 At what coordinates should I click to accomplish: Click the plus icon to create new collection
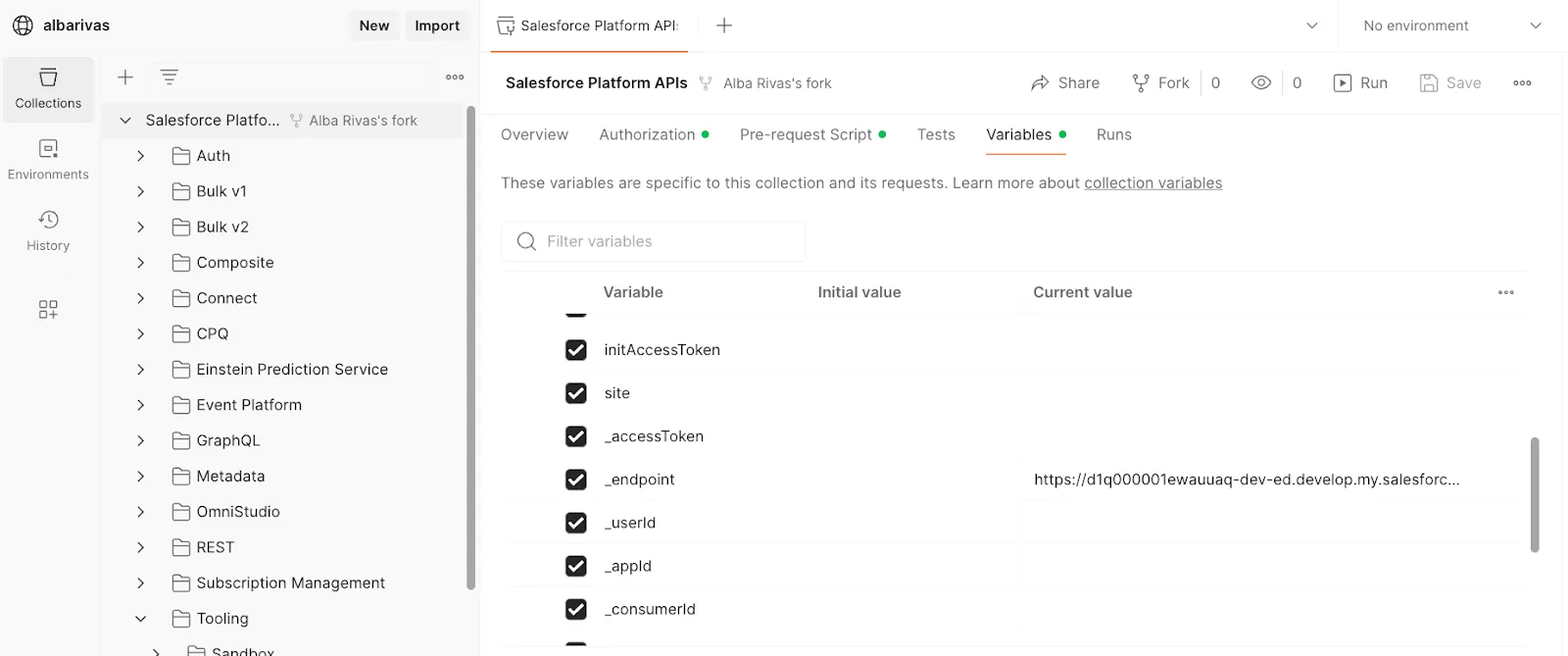tap(125, 77)
